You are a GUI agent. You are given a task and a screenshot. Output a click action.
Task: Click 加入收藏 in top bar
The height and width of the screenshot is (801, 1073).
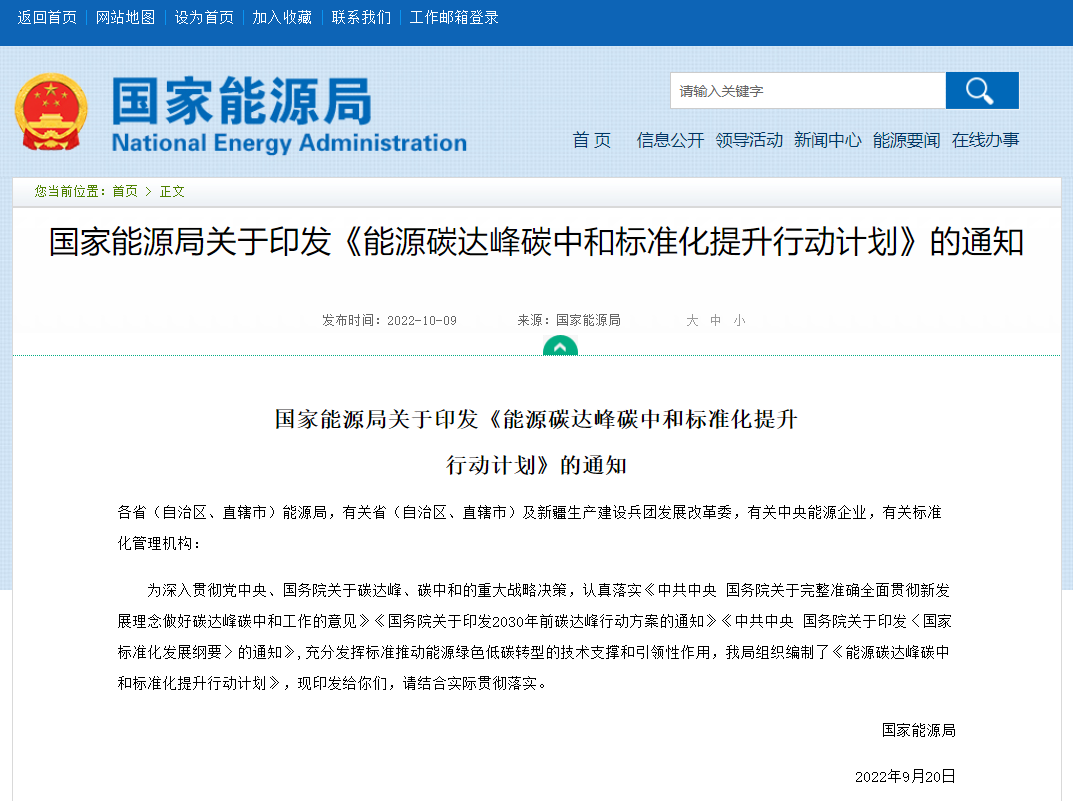point(282,18)
